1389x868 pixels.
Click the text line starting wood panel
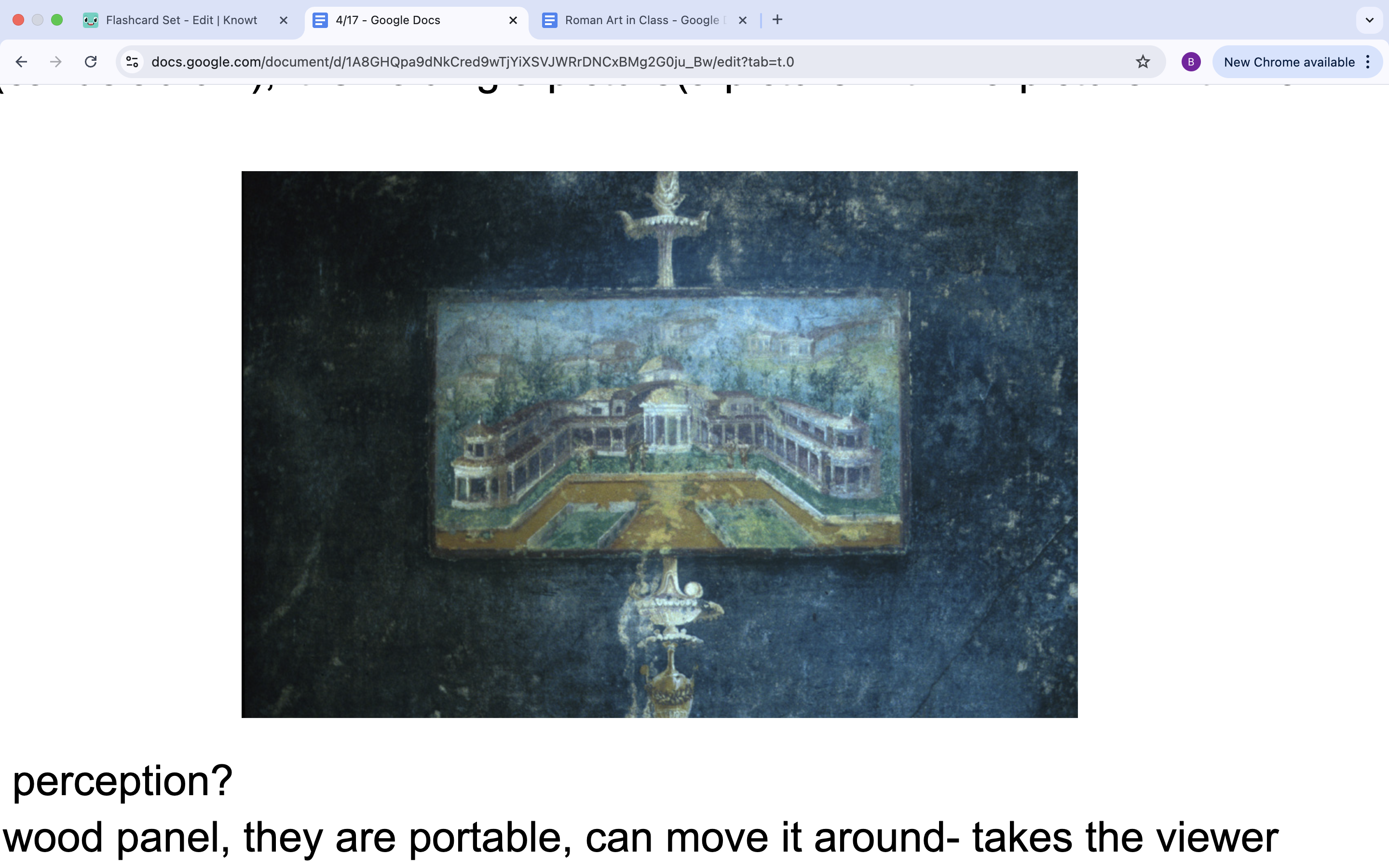coord(640,838)
